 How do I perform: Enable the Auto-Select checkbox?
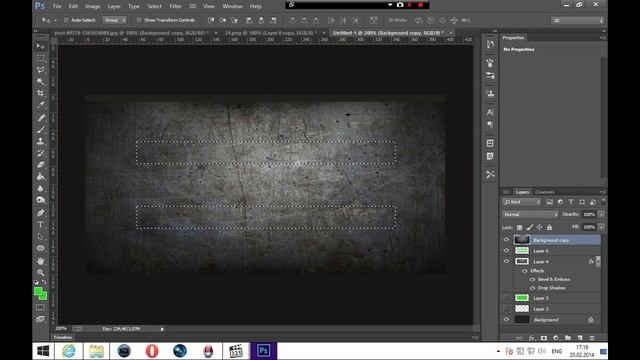tap(66, 20)
